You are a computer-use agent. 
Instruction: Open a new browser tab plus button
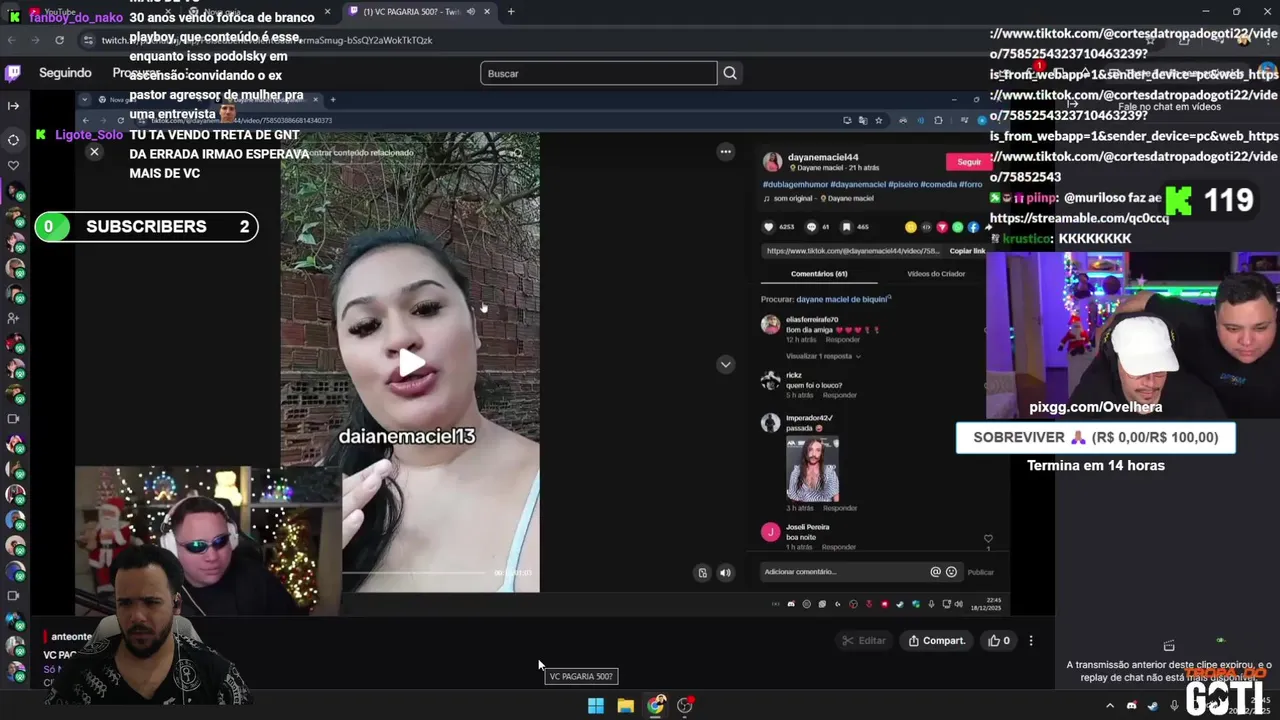(511, 11)
